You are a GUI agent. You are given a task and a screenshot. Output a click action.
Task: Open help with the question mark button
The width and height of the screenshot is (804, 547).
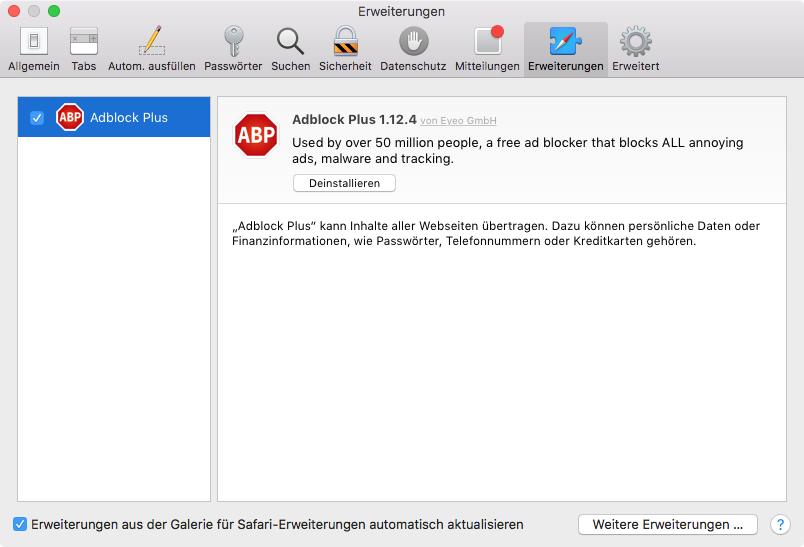[780, 524]
